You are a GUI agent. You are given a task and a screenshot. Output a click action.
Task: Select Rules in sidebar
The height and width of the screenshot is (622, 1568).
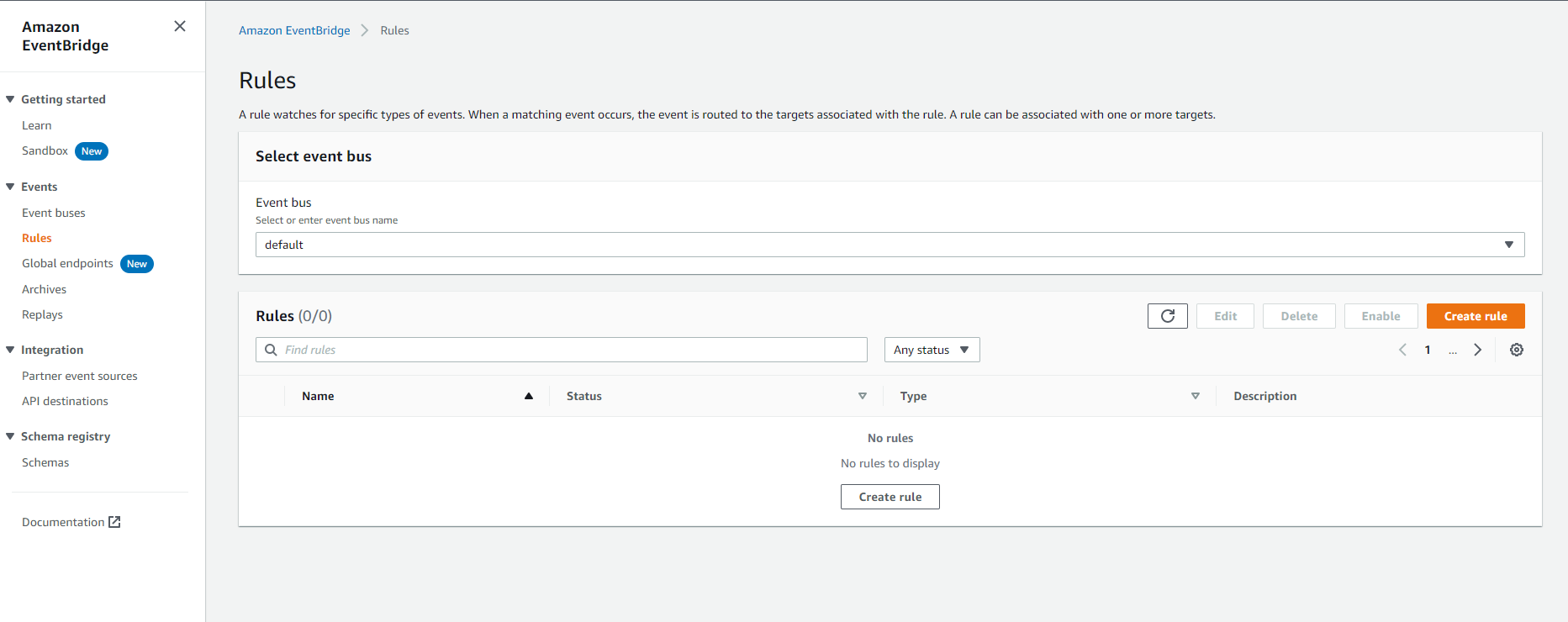pos(37,238)
